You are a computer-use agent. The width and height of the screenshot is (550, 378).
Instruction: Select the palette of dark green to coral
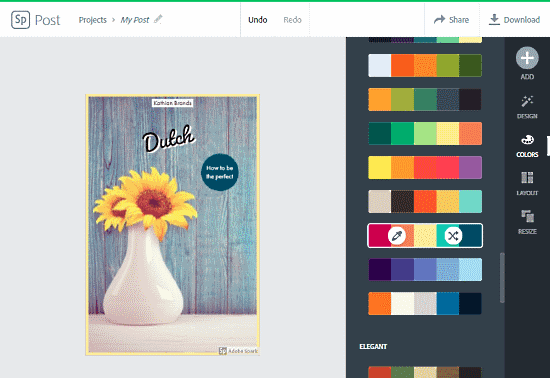(425, 134)
